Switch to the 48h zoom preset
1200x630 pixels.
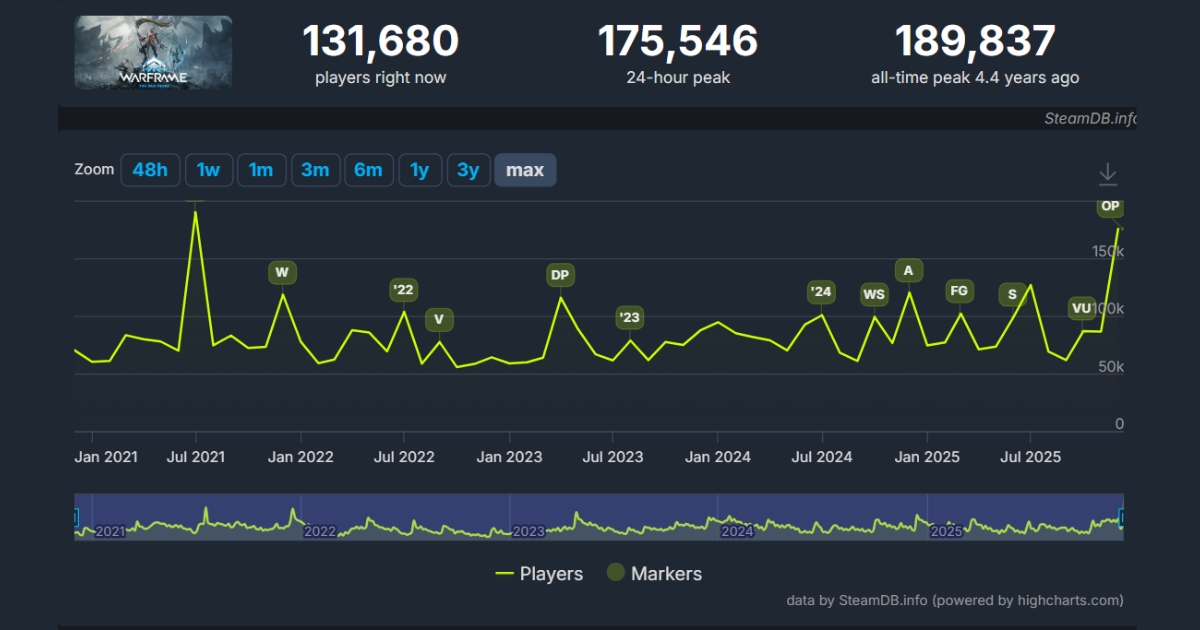coord(150,170)
